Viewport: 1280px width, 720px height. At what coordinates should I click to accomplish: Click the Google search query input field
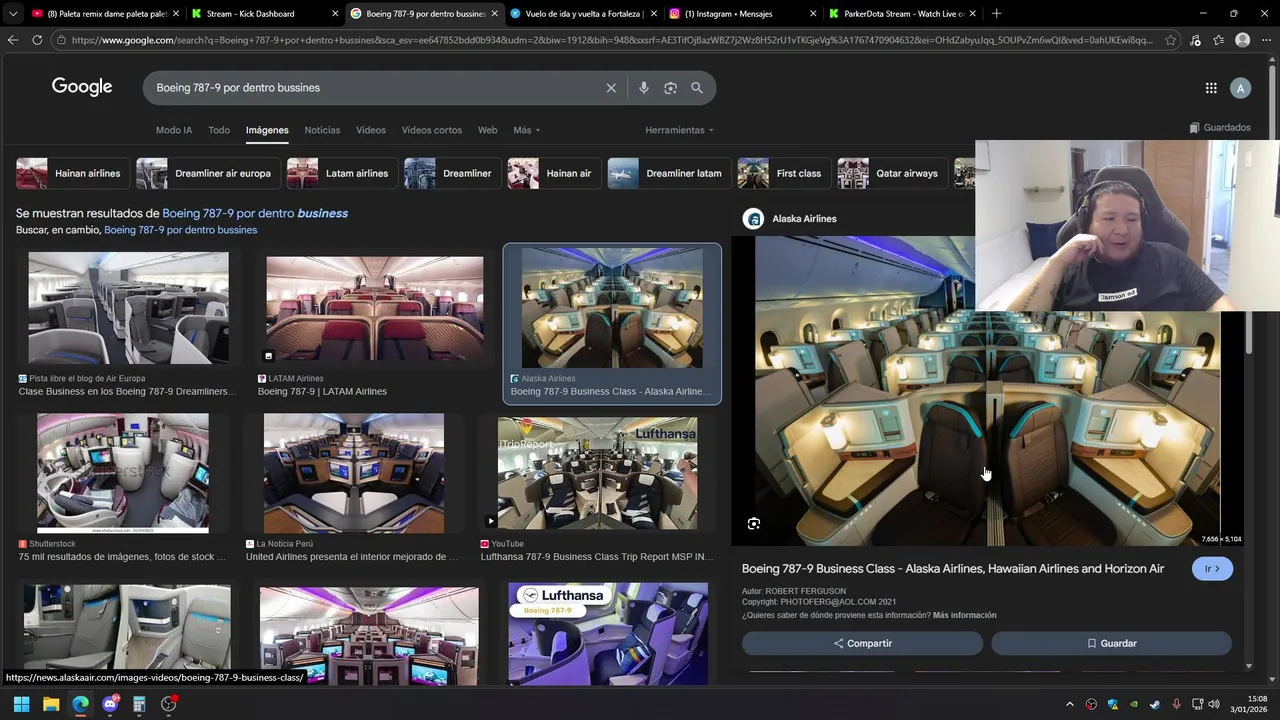[375, 88]
